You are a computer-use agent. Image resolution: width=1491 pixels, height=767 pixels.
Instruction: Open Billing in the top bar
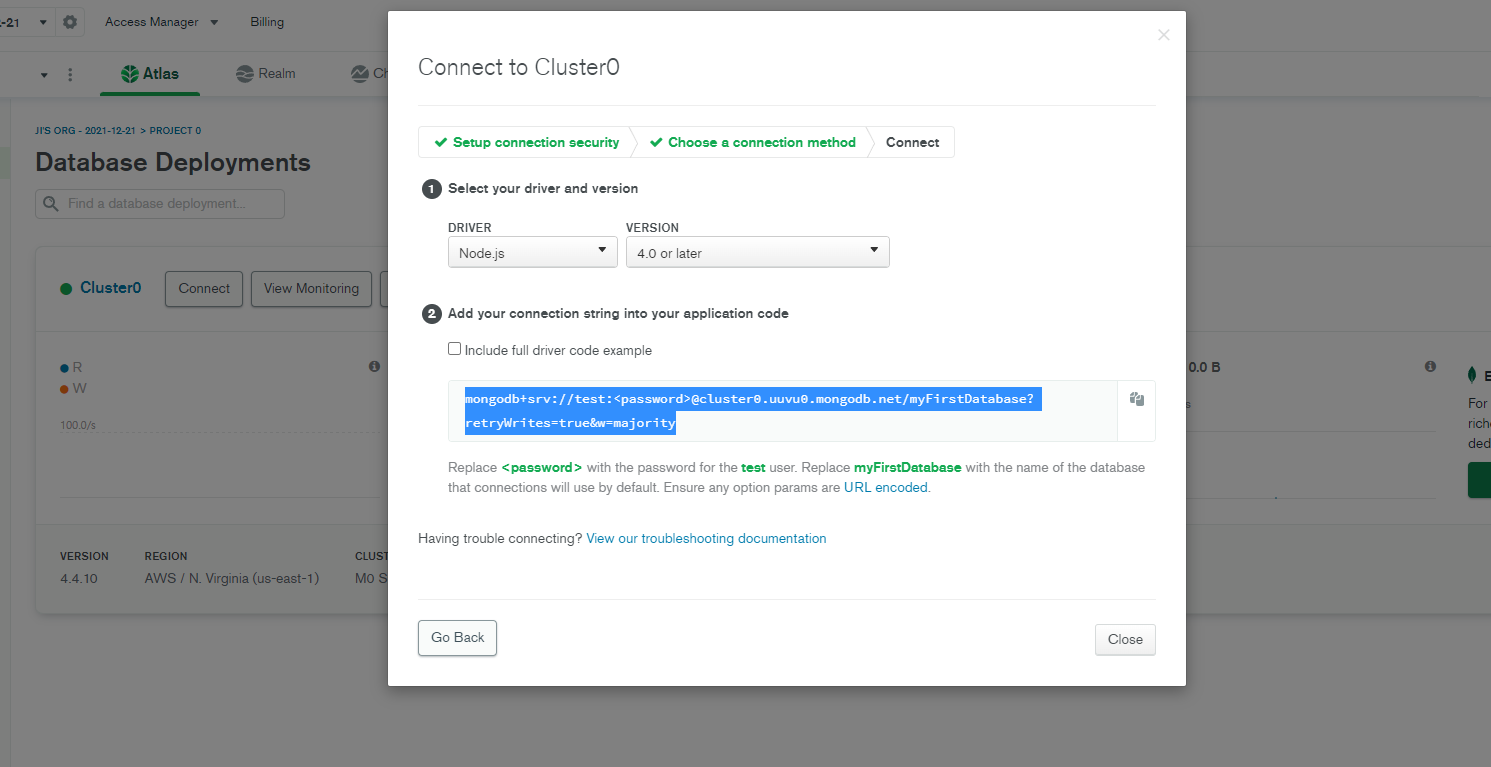tap(267, 22)
